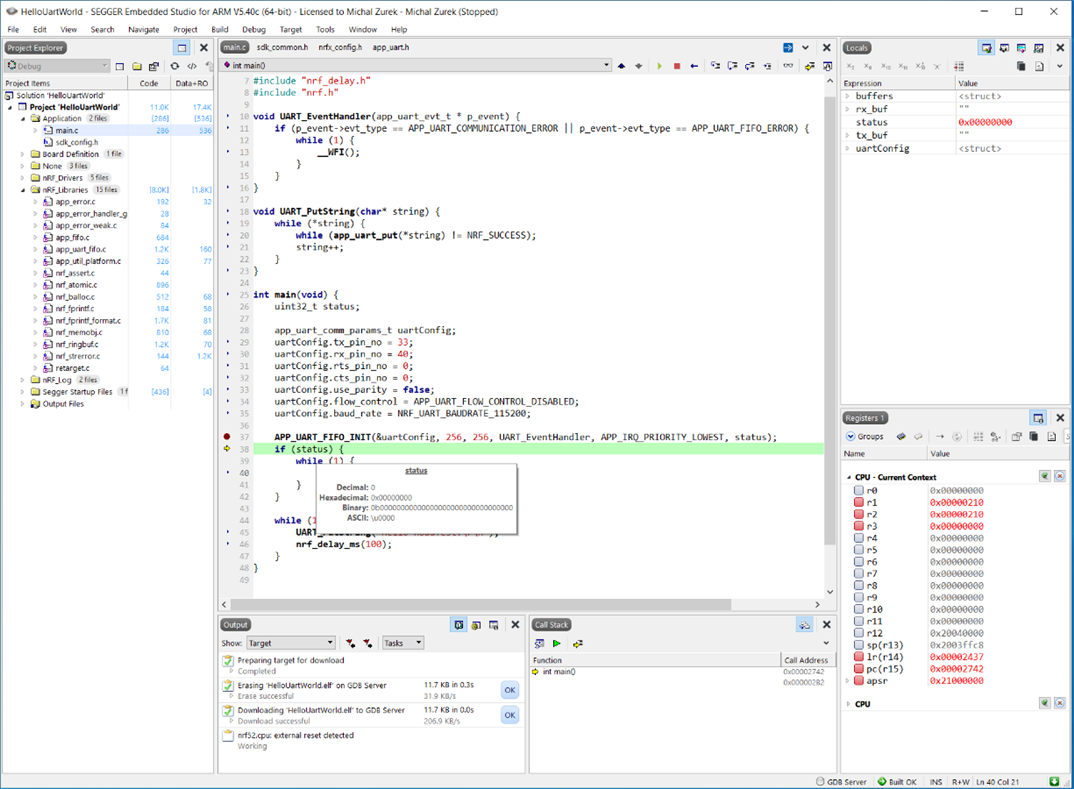
Task: Click OK button next to Erasing task
Action: [509, 690]
